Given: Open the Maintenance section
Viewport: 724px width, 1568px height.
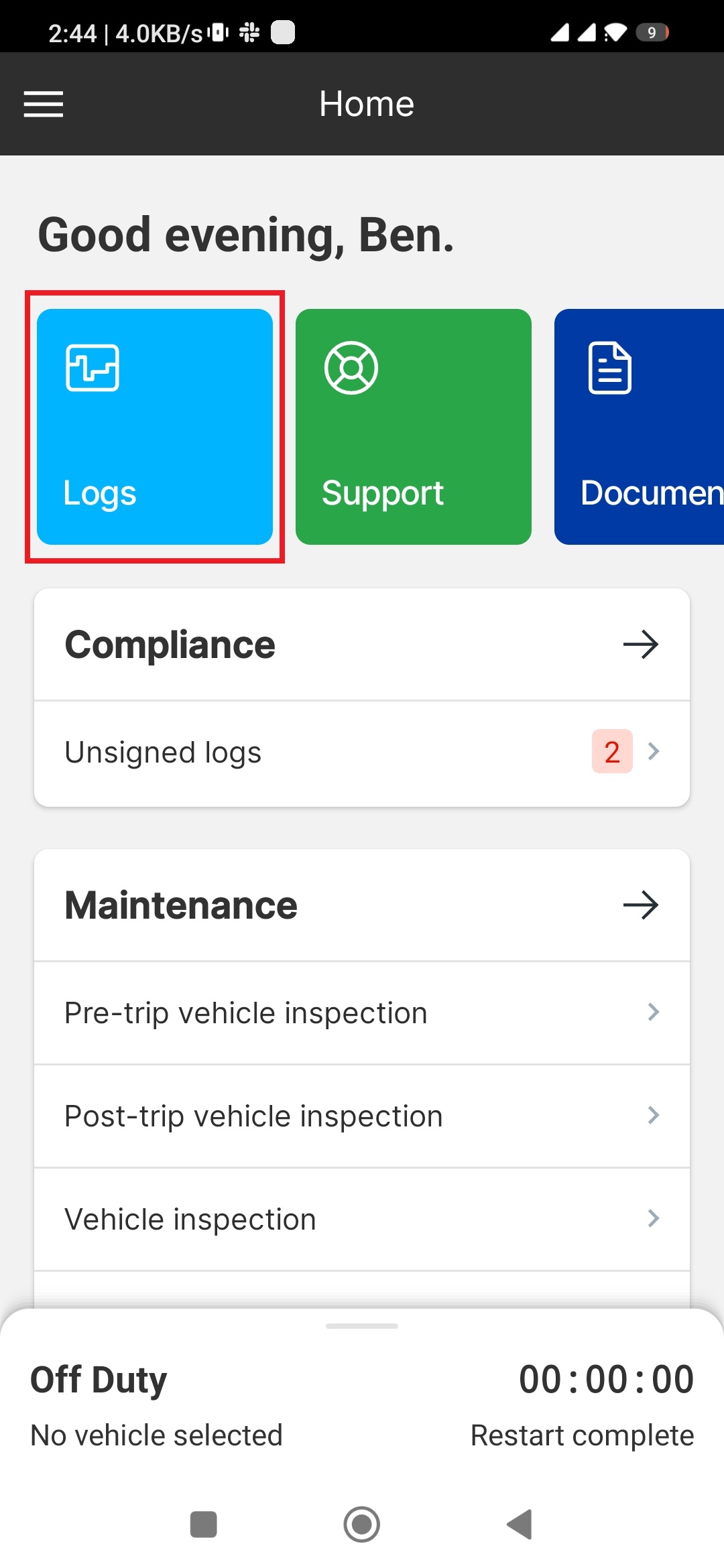Looking at the screenshot, I should pos(180,905).
